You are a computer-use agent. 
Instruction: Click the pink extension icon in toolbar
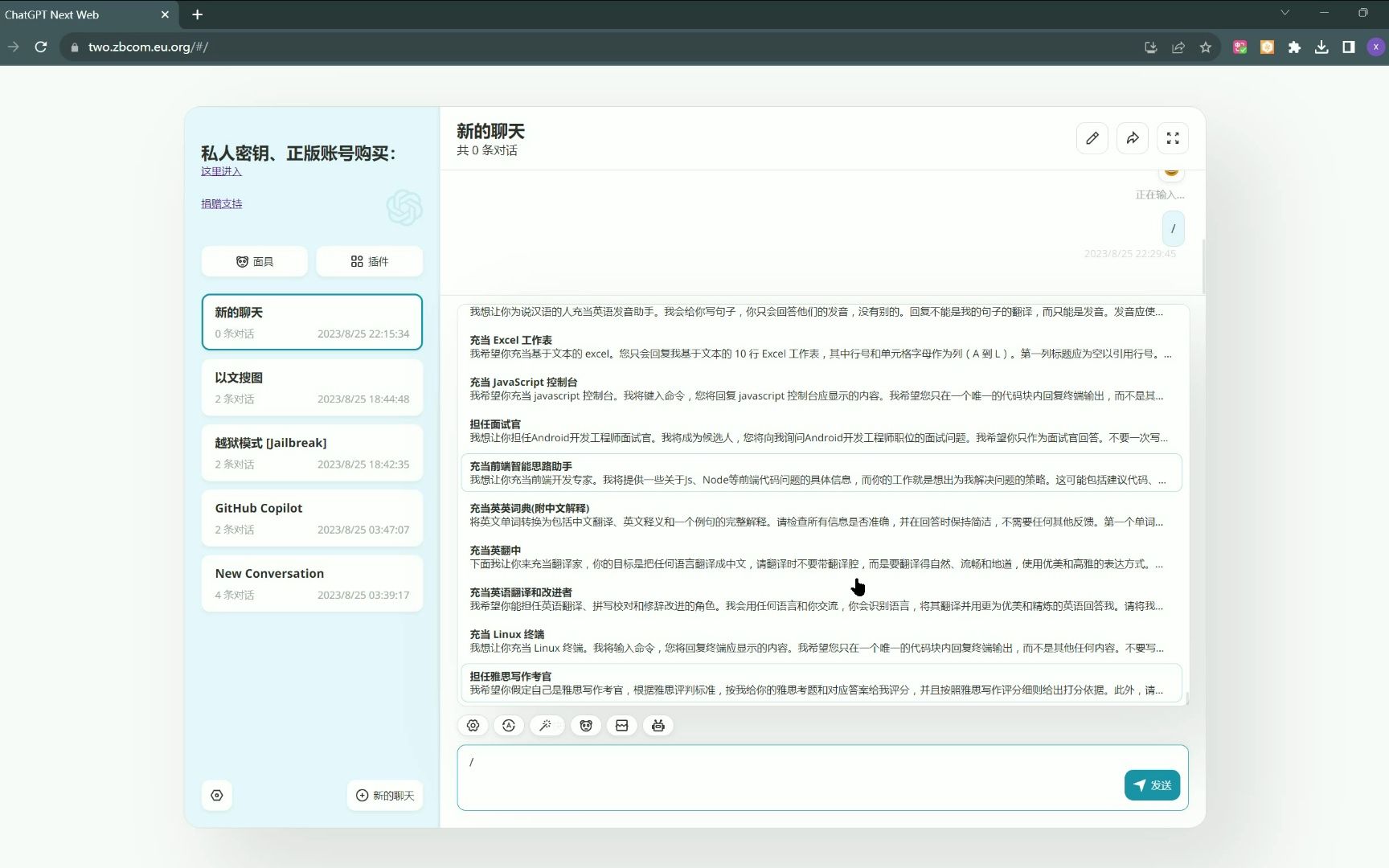(1239, 47)
